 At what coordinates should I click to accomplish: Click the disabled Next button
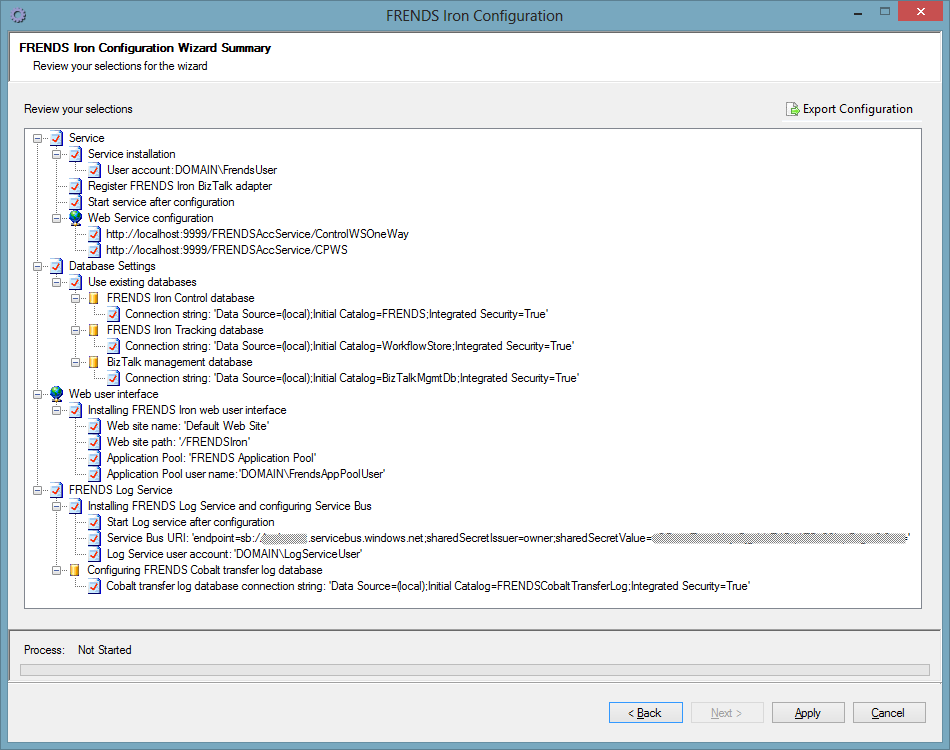[x=726, y=713]
